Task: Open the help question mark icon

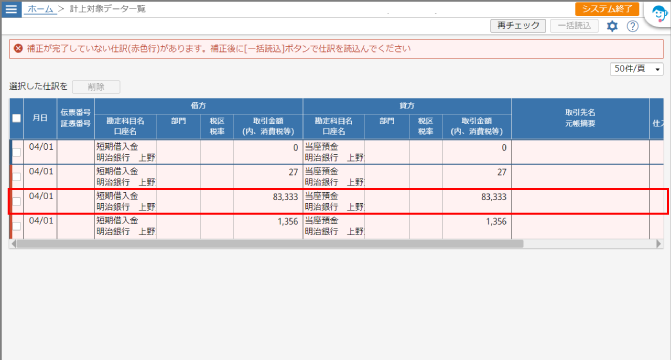Action: (632, 26)
